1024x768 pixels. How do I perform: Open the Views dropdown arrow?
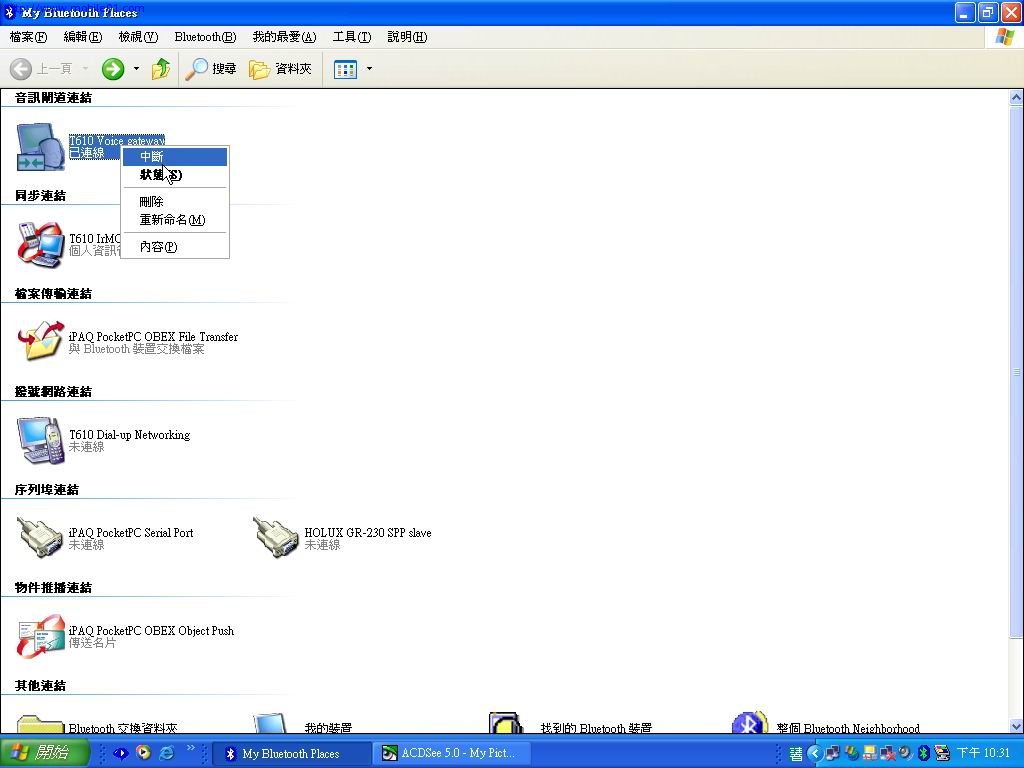[x=369, y=69]
